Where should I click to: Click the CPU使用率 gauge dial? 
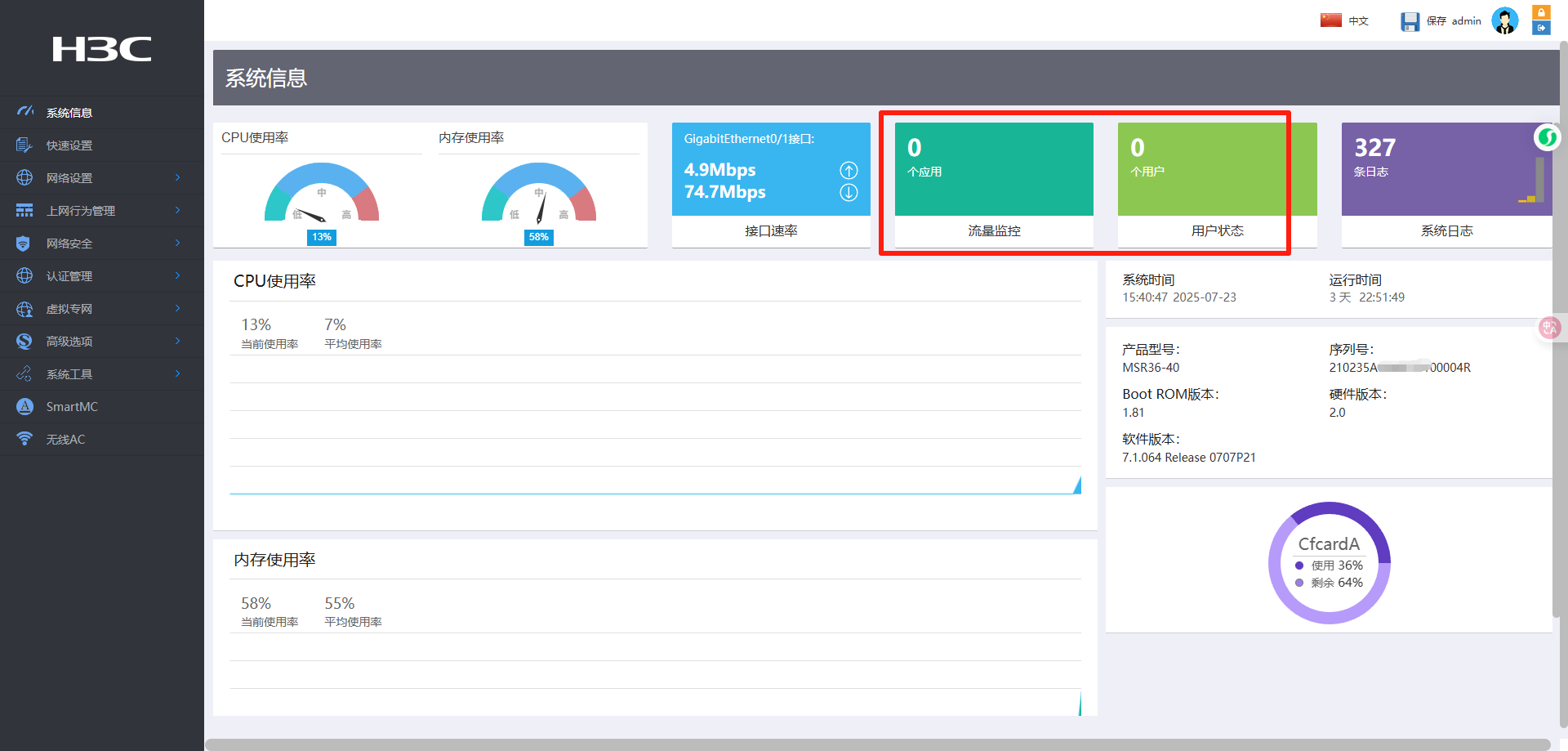322,193
